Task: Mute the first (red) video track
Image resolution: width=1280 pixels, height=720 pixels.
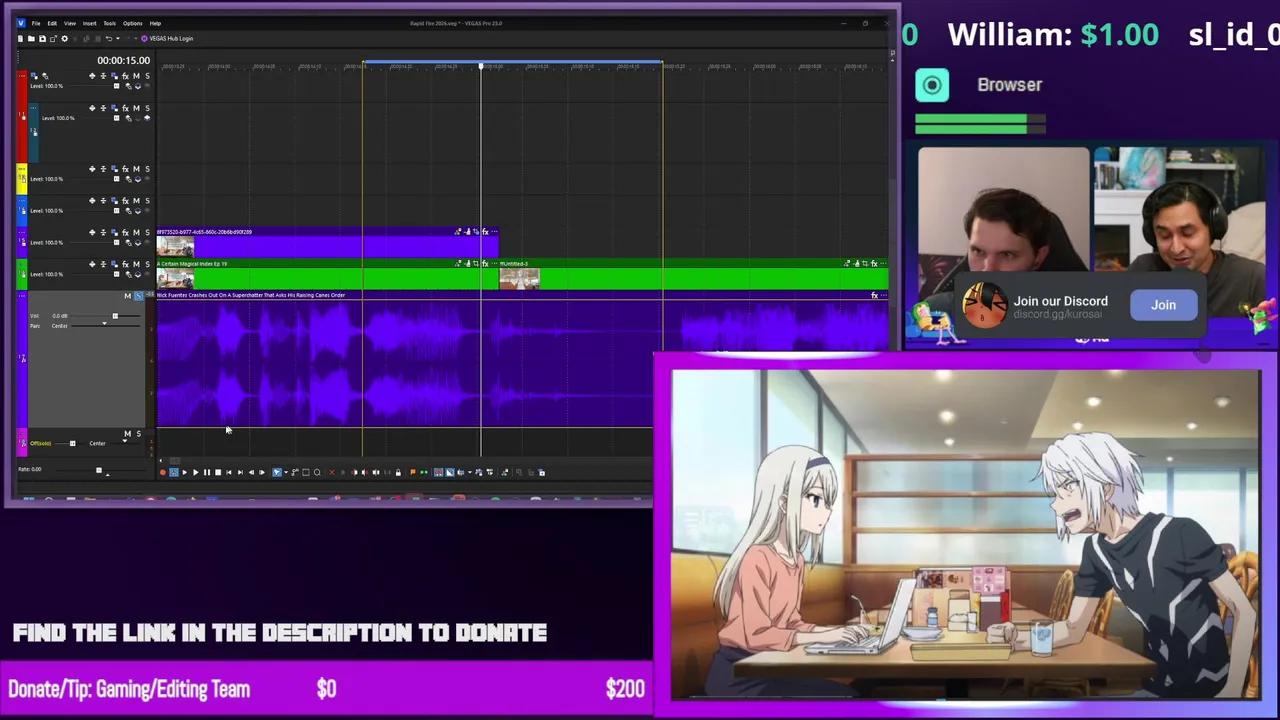Action: (136, 76)
